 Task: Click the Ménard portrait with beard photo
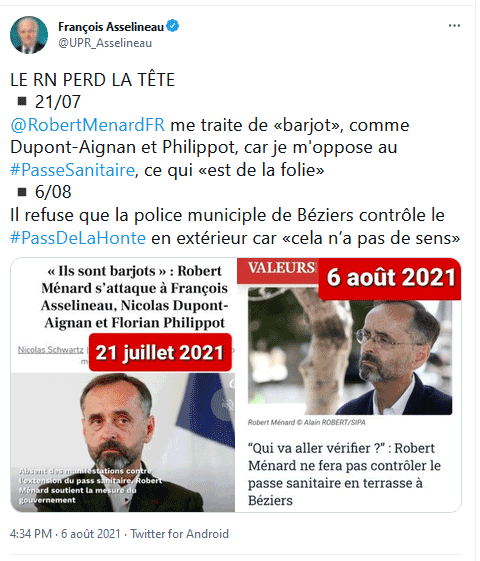(x=123, y=442)
